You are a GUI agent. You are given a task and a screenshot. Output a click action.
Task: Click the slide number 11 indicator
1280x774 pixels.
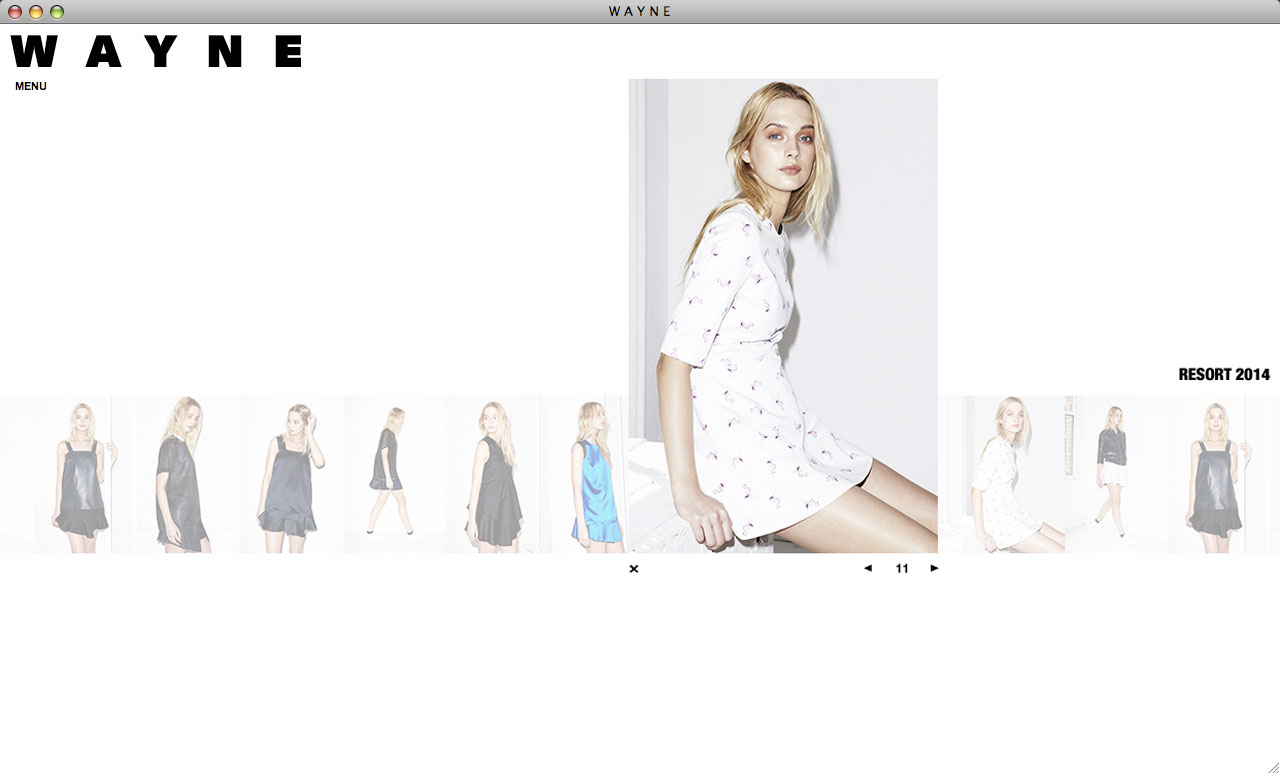[902, 568]
